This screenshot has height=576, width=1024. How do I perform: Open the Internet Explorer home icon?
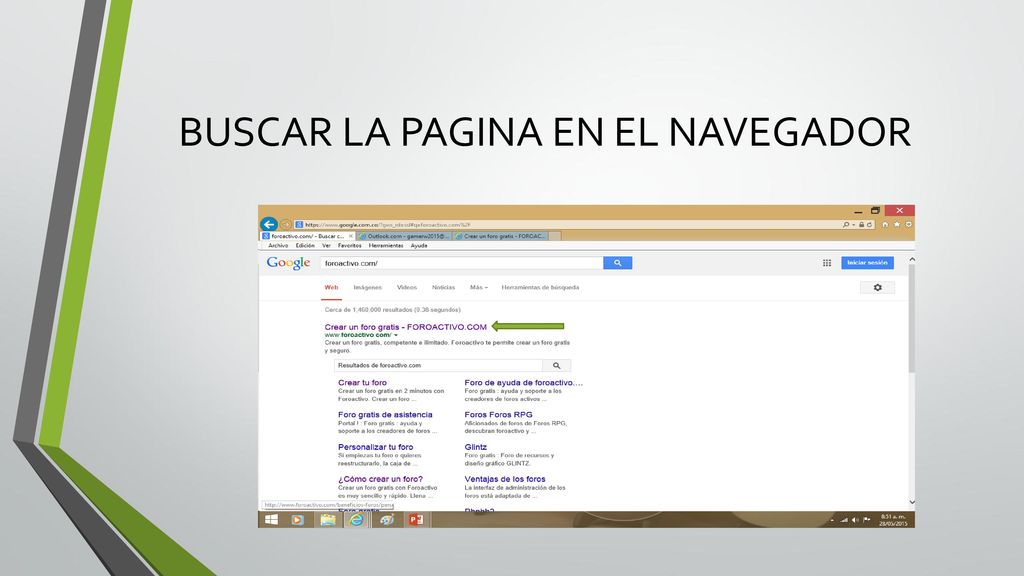[x=885, y=225]
